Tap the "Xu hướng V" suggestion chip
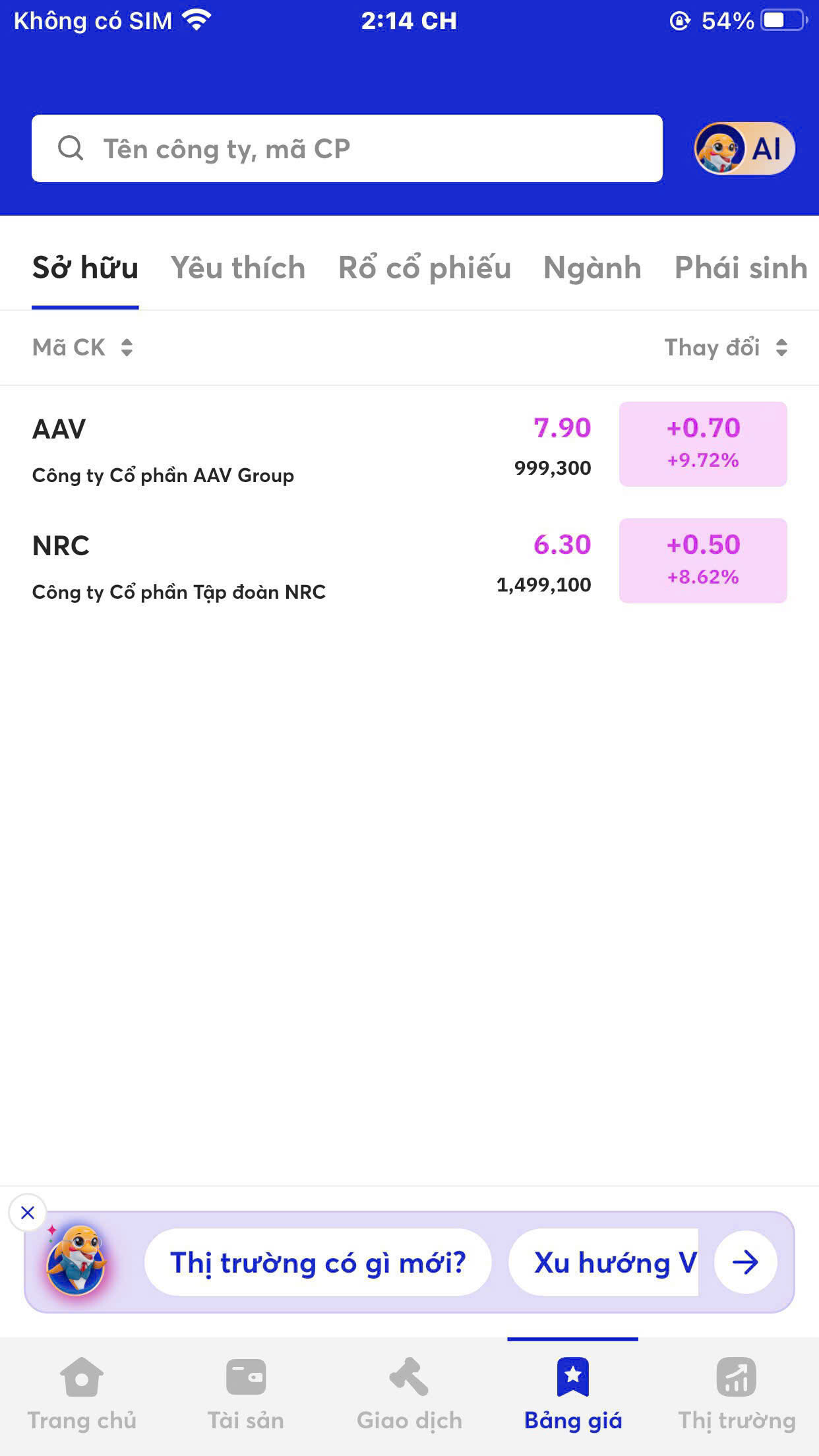Screen dimensions: 819x1456 coord(613,1262)
